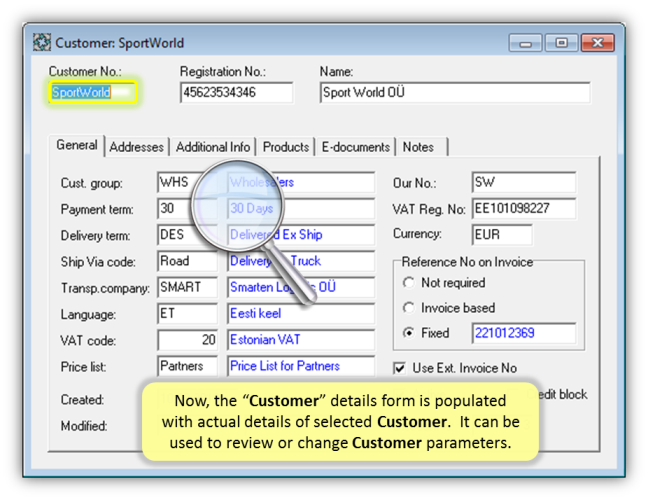The image size is (648, 500).
Task: Click the Customer window title icon
Action: [42, 43]
